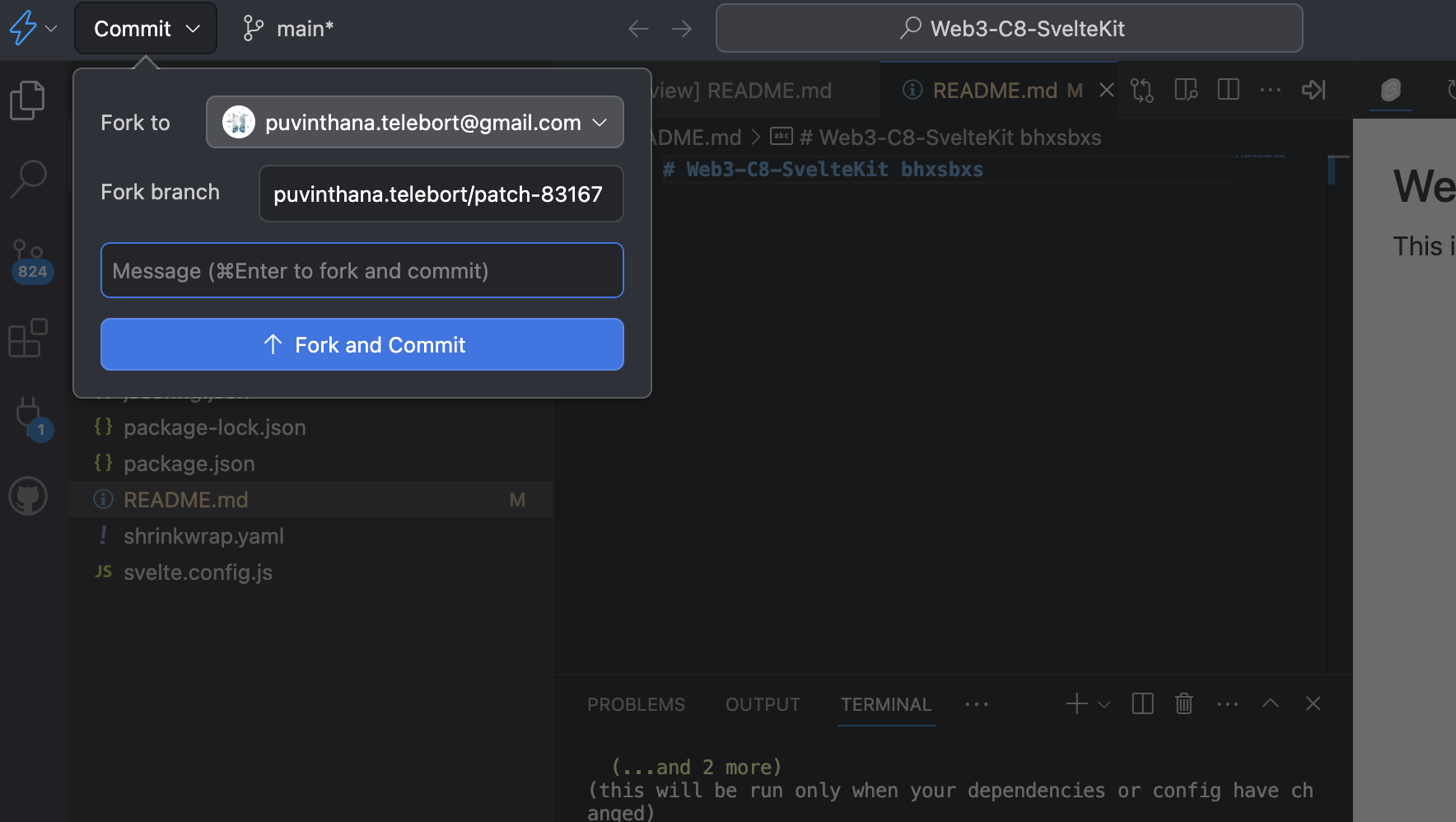The width and height of the screenshot is (1456, 822).
Task: Open the Explorer files icon in sidebar
Action: point(28,100)
